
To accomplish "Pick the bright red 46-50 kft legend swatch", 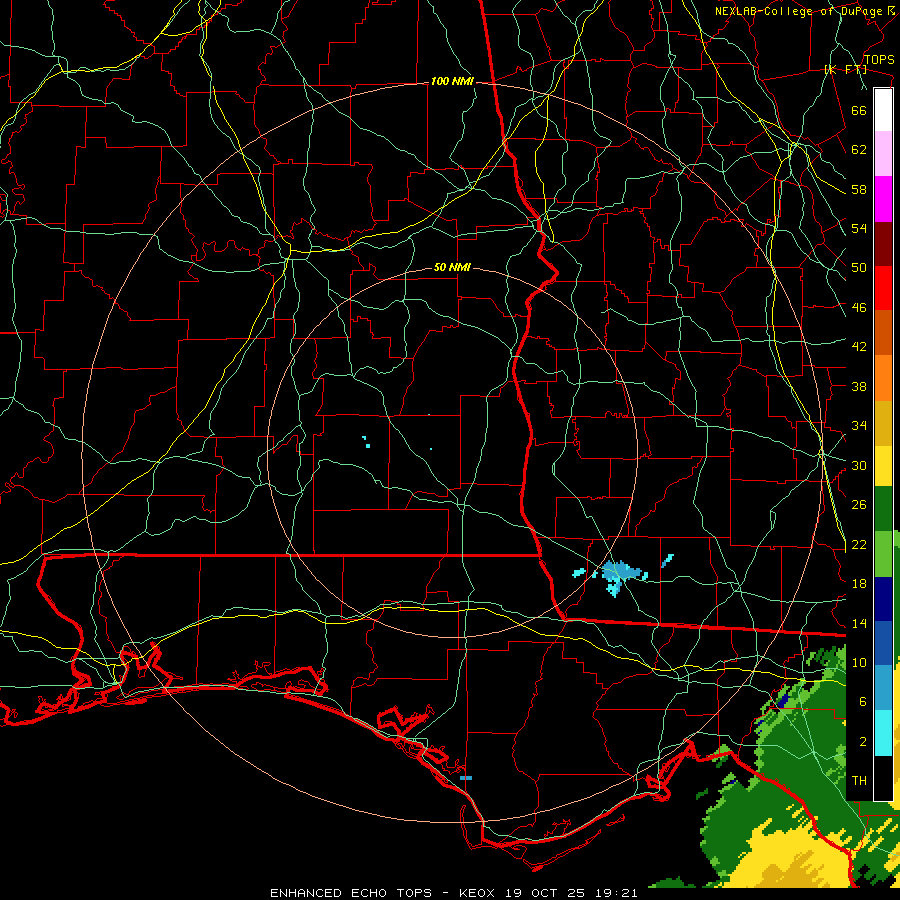I will coord(883,288).
